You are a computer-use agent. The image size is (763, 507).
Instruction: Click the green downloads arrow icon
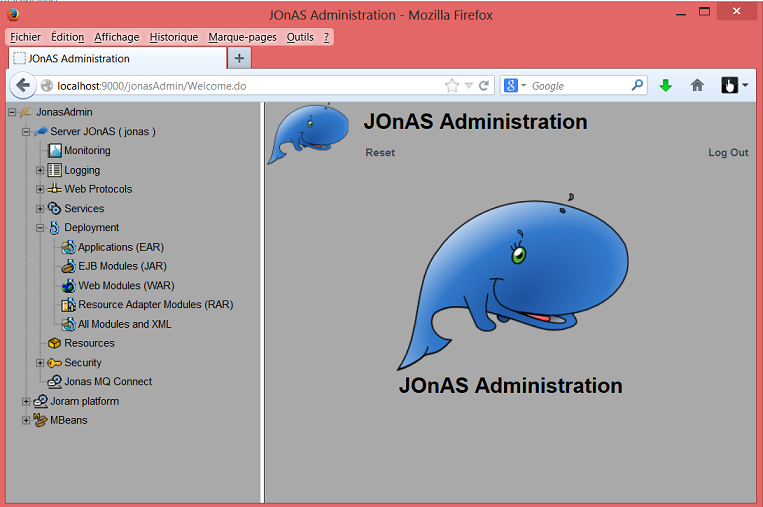coord(666,86)
